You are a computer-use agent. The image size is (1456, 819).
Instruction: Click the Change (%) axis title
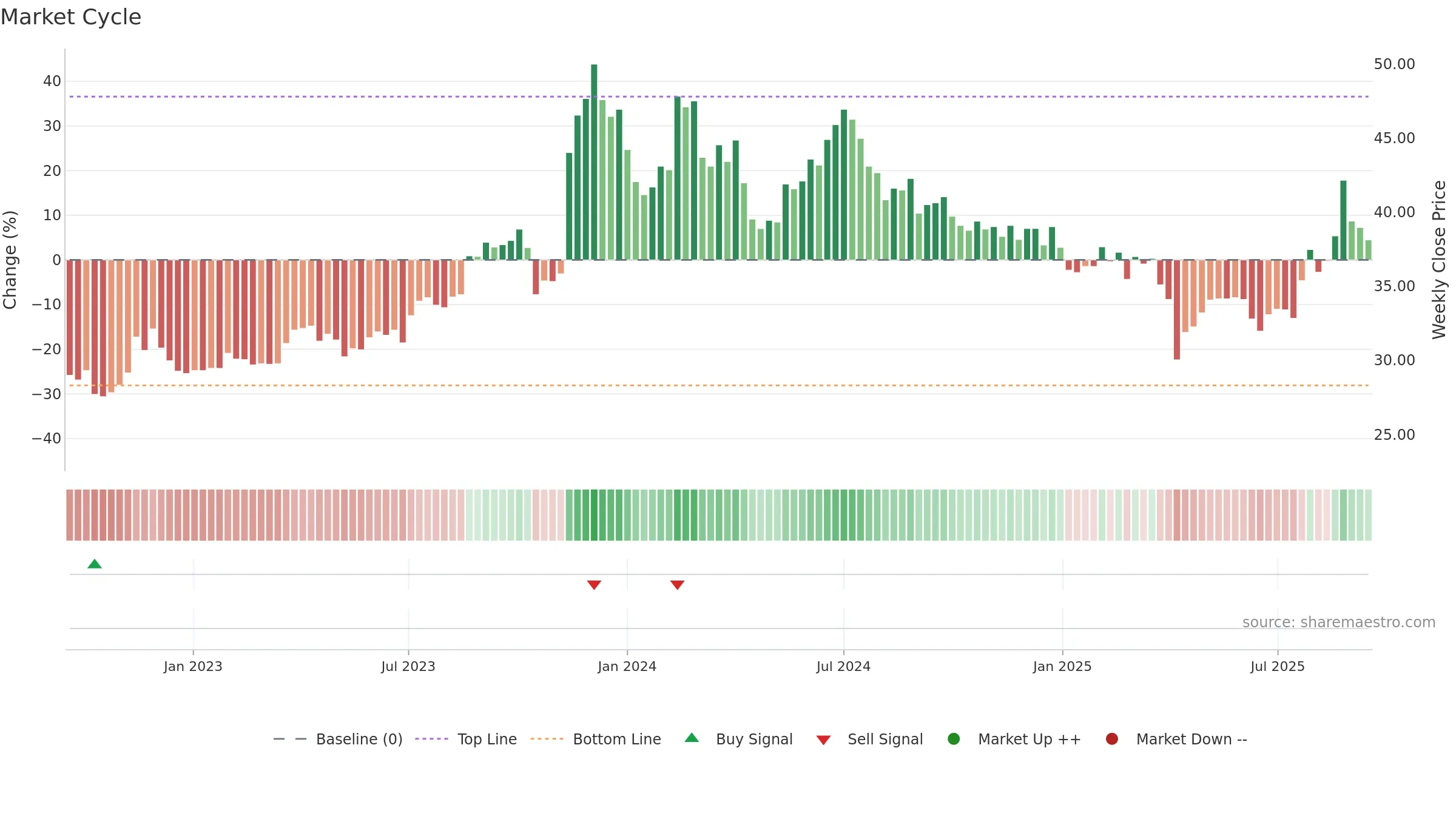10,260
